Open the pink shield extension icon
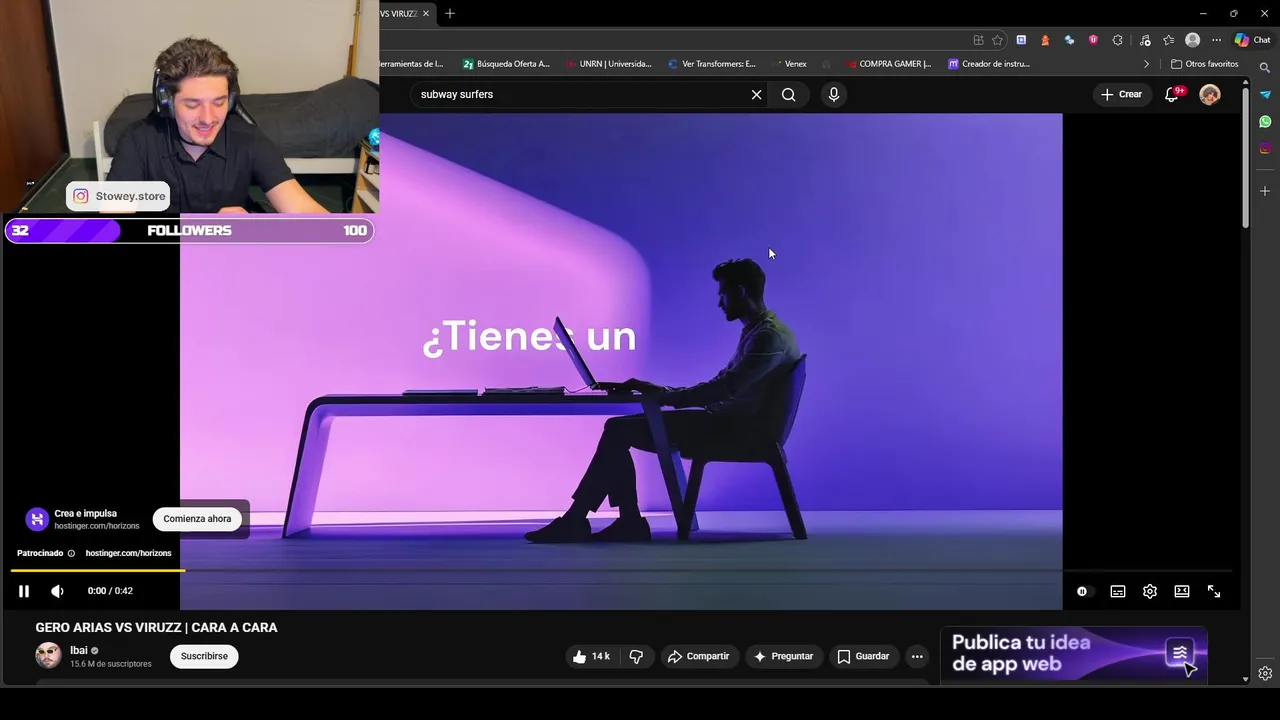The image size is (1280, 720). pos(1093,40)
